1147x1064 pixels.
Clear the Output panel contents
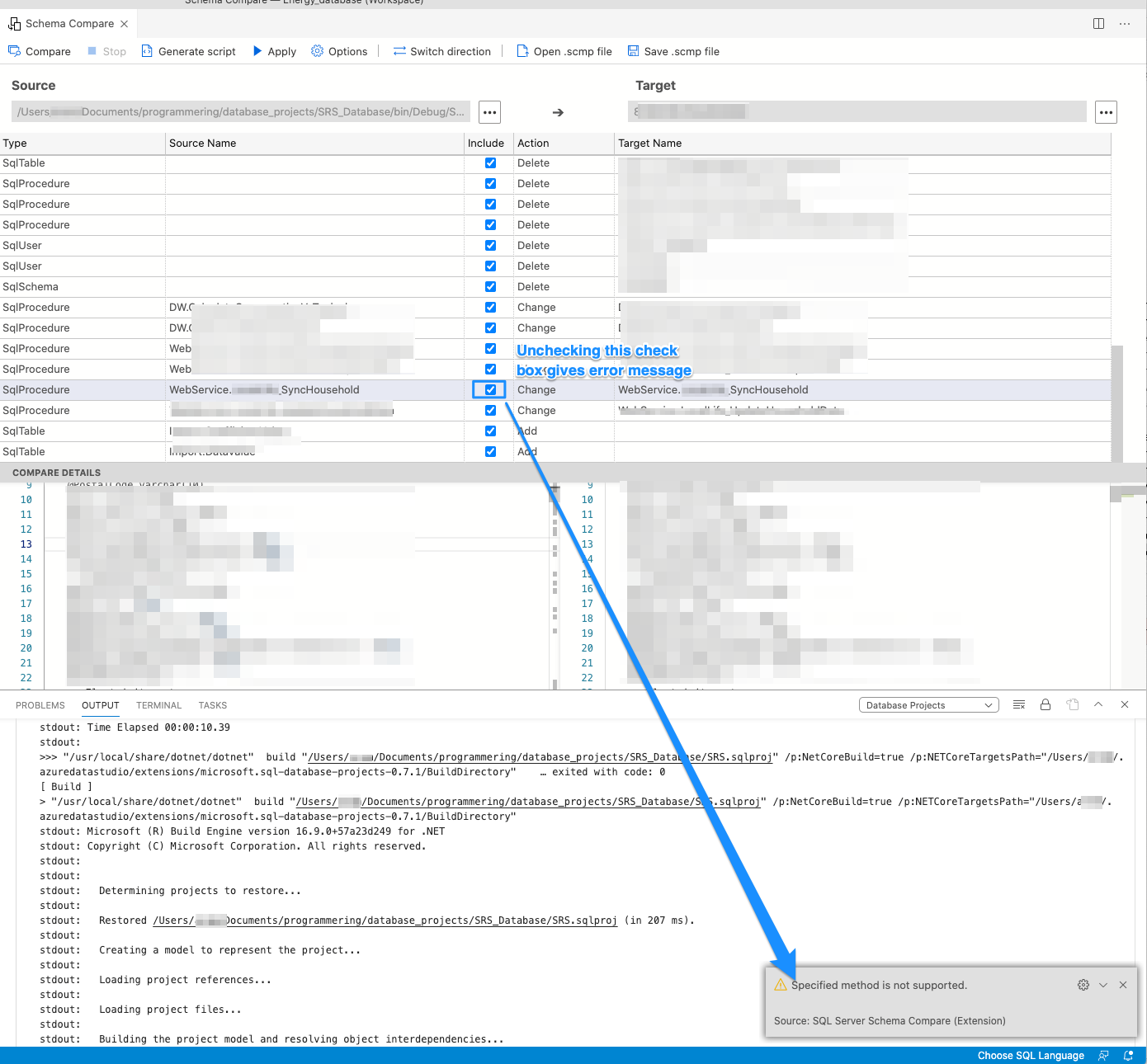[1018, 704]
